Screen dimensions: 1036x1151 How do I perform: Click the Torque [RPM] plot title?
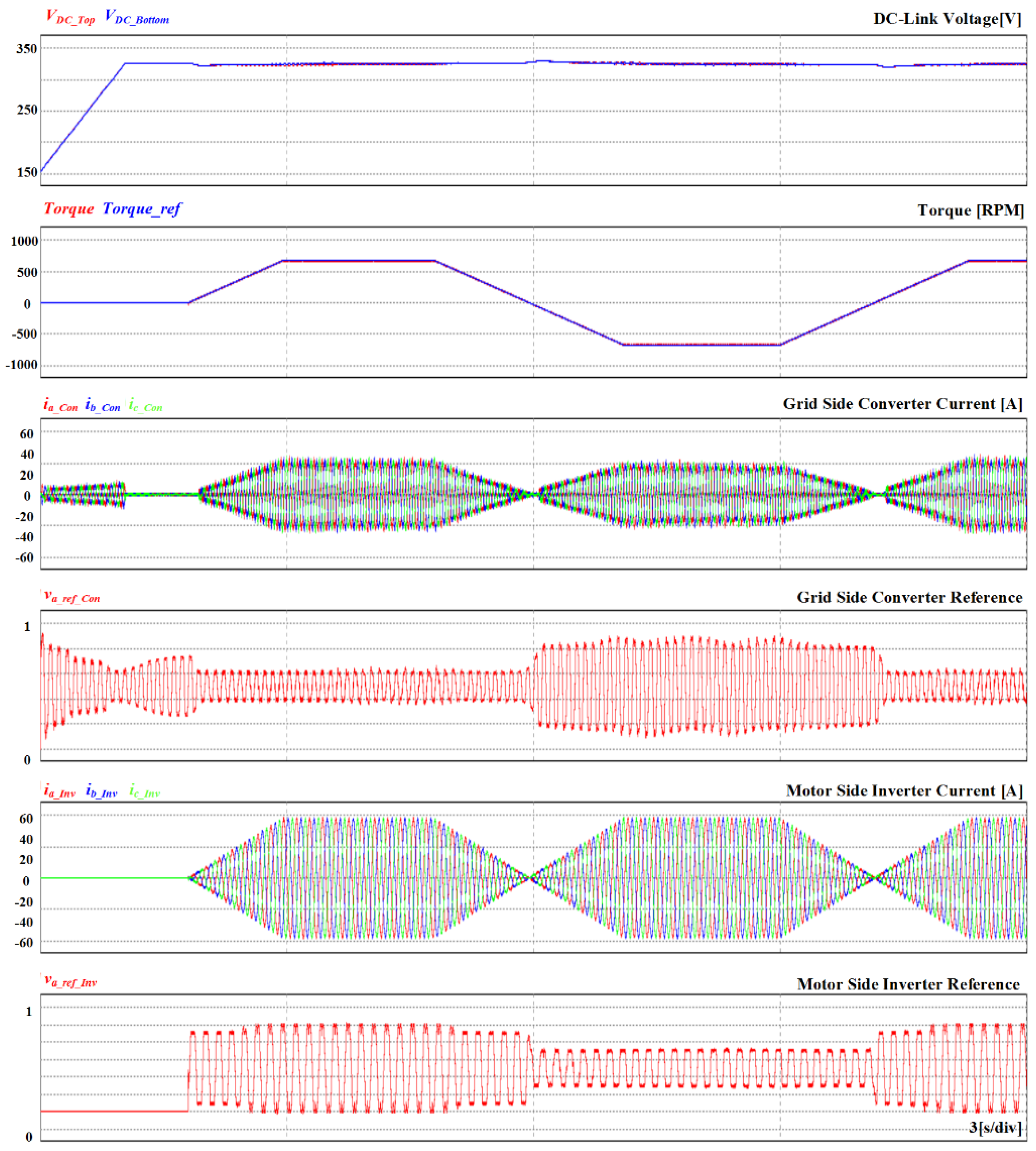click(x=970, y=211)
